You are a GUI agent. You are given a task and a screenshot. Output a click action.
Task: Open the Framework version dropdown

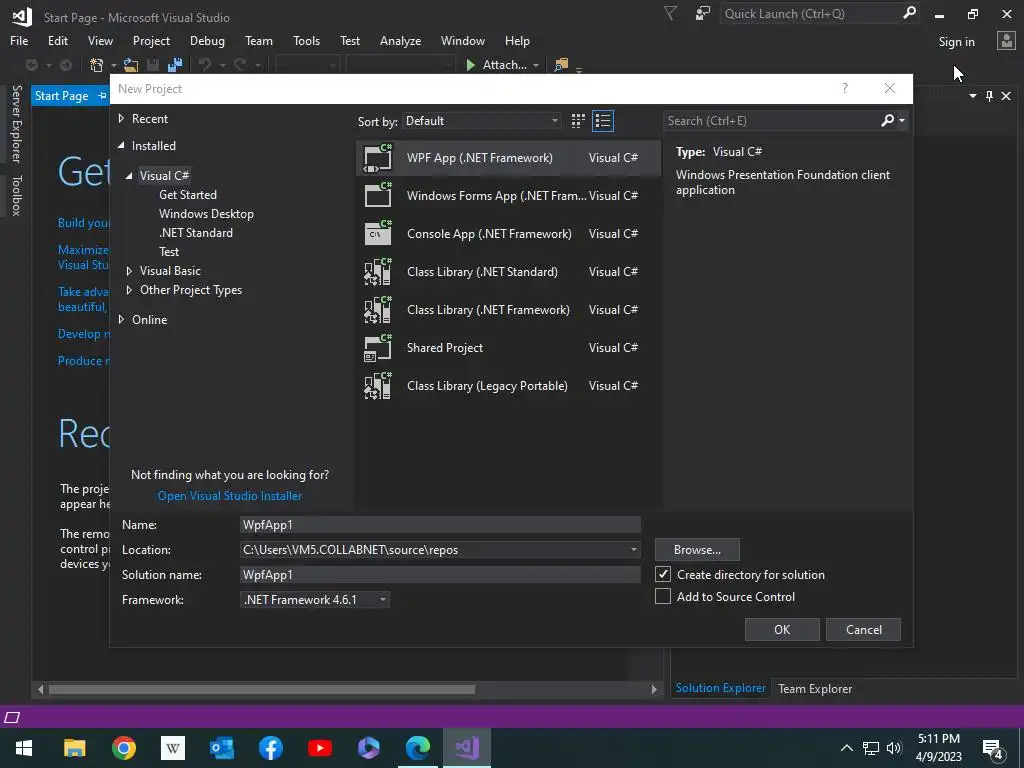tap(383, 600)
